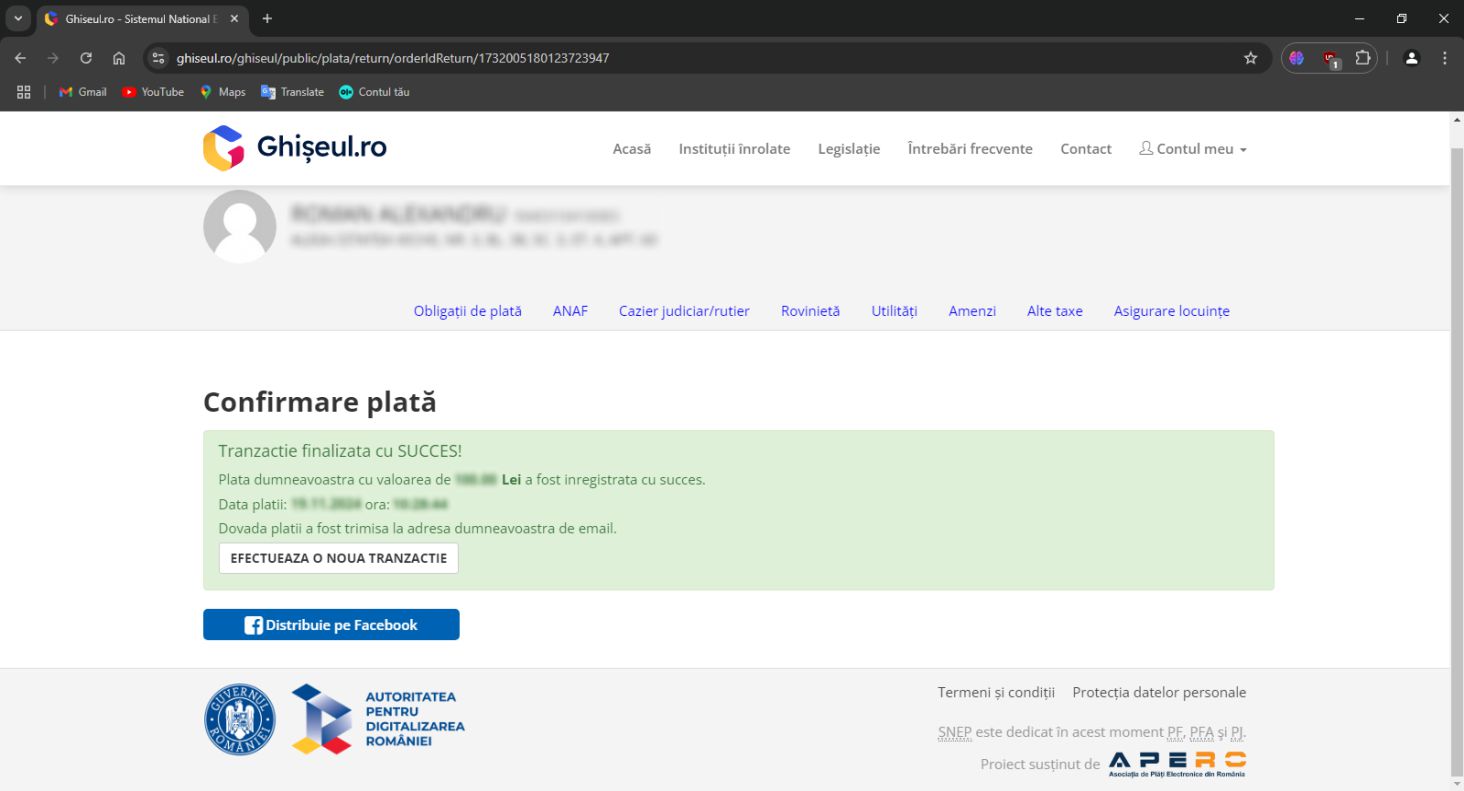Open the Chrome apps grid icon
Viewport: 1464px width, 791px height.
point(24,92)
